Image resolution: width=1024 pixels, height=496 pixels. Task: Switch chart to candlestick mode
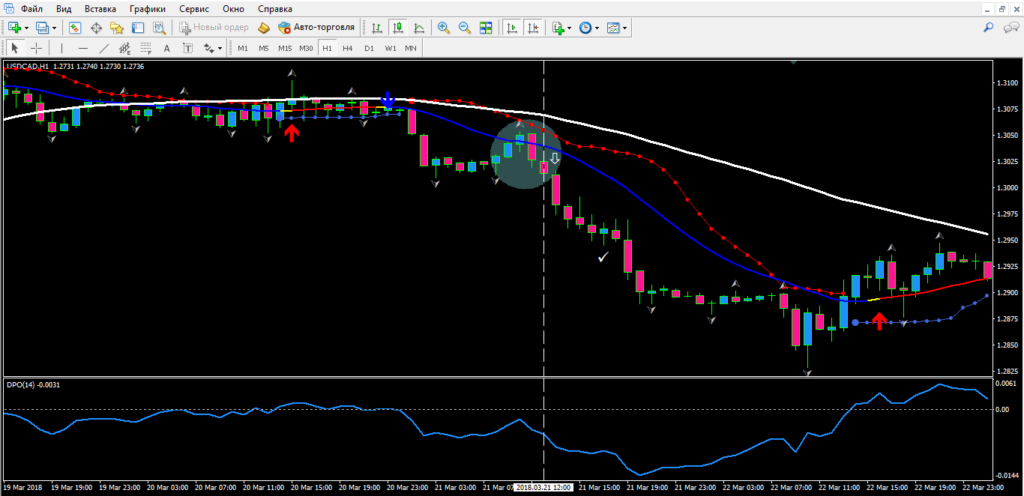[395, 28]
